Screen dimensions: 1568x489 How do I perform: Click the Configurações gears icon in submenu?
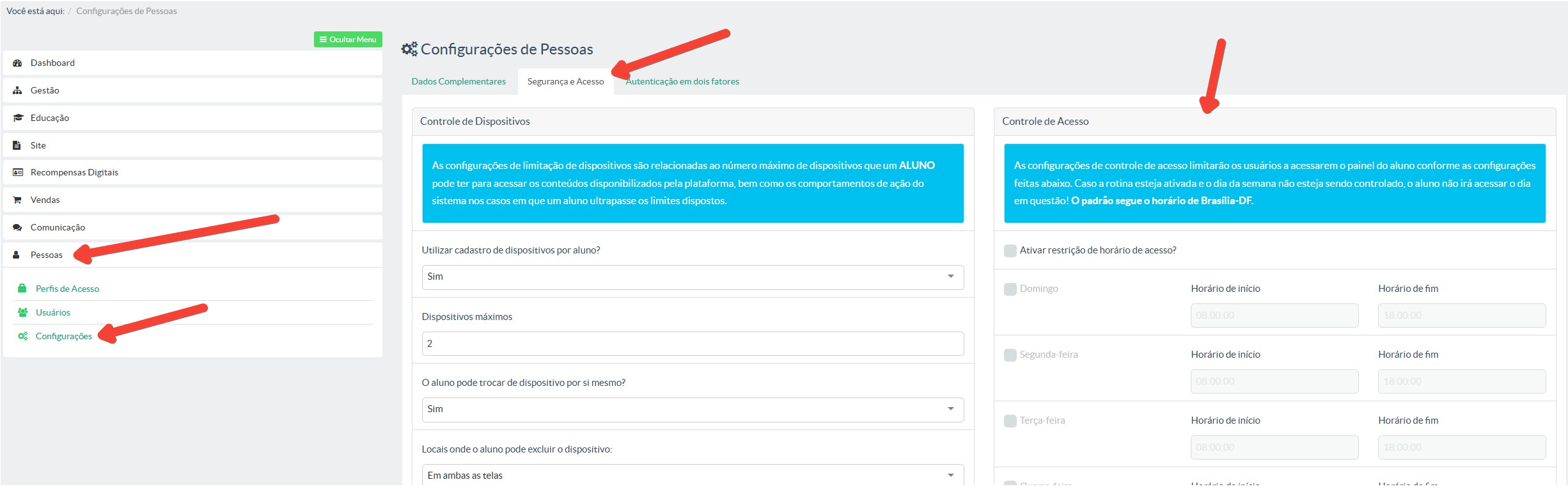[22, 336]
